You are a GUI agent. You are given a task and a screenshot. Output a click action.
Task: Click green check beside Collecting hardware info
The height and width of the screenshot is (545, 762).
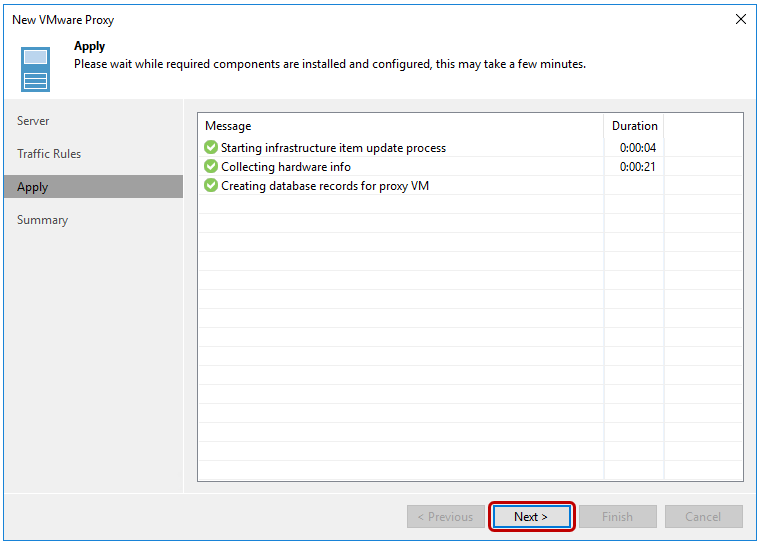click(211, 166)
